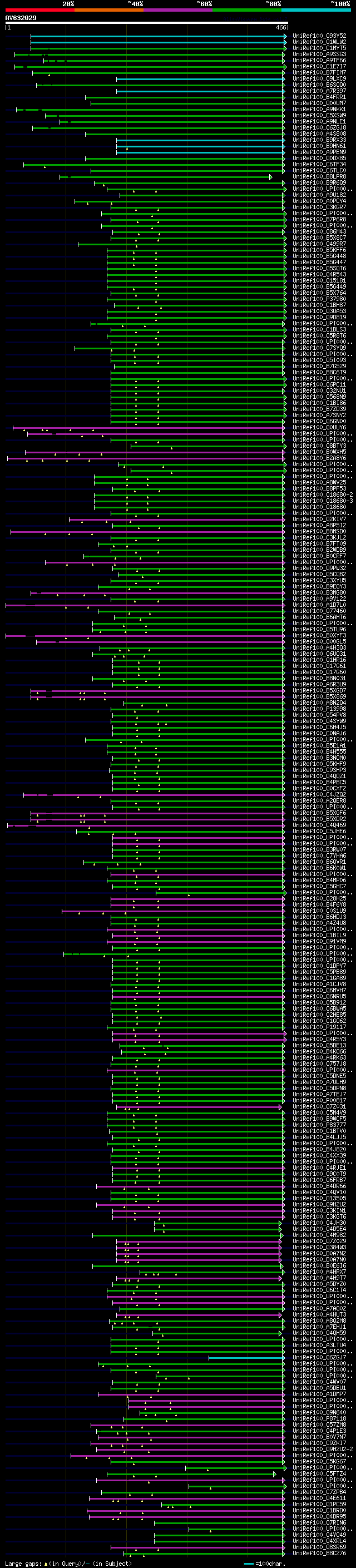
Task: Click hit label UniRef100_A1D7L0
Action: coord(319,605)
